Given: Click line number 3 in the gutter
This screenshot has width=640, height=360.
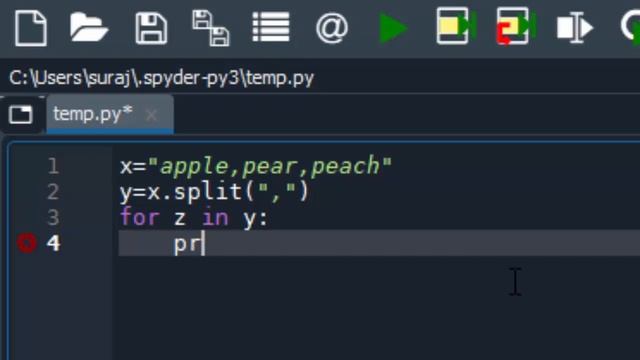Looking at the screenshot, I should coord(53,218).
